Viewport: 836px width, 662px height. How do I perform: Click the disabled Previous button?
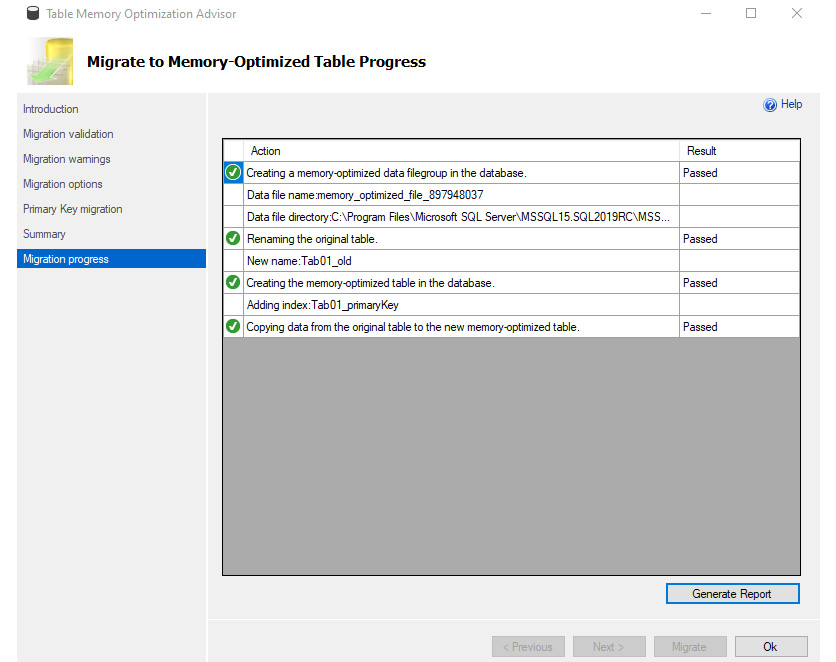[528, 647]
